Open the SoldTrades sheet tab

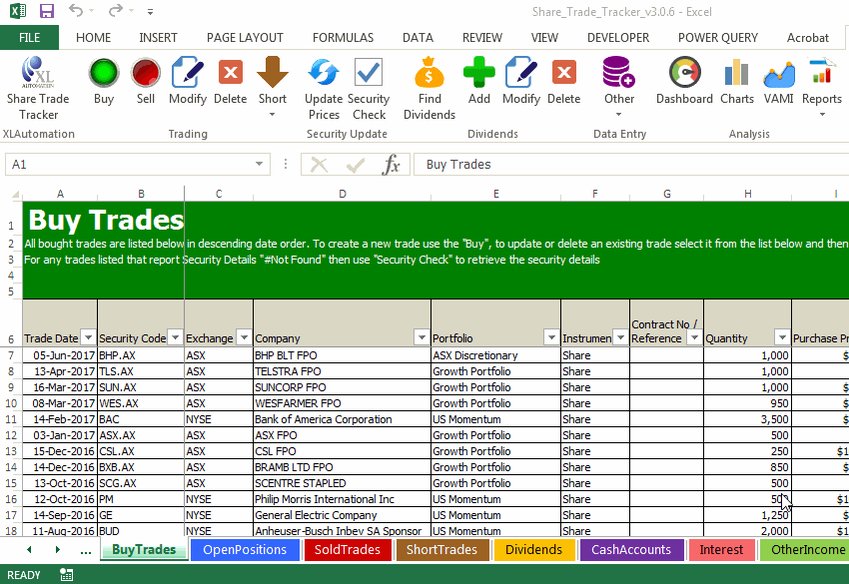[347, 549]
